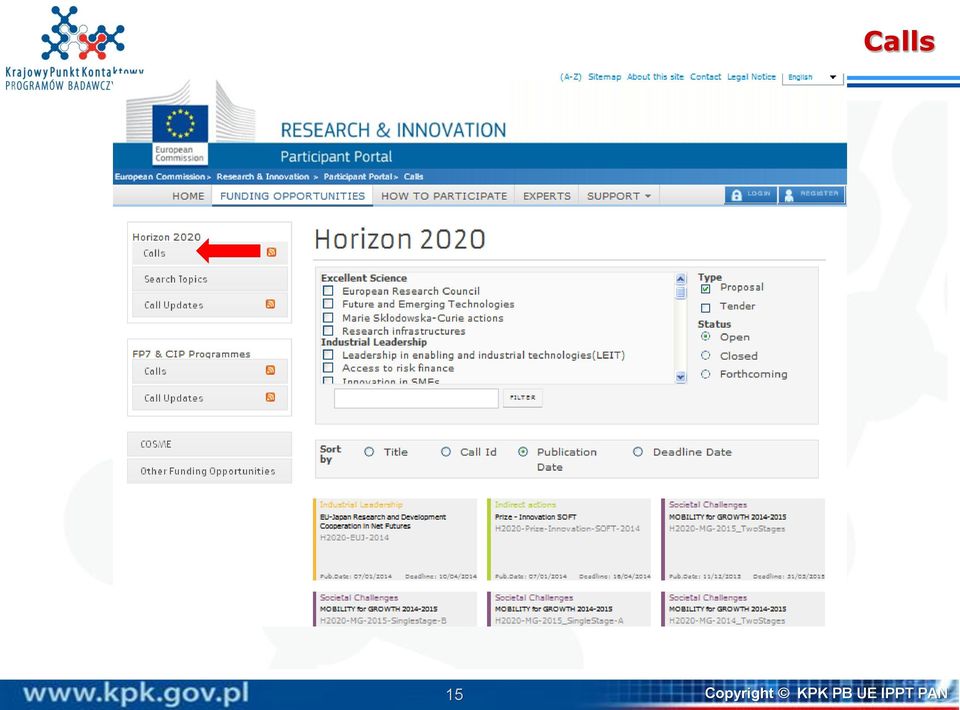Sort calls by Deadline Date

coord(638,452)
